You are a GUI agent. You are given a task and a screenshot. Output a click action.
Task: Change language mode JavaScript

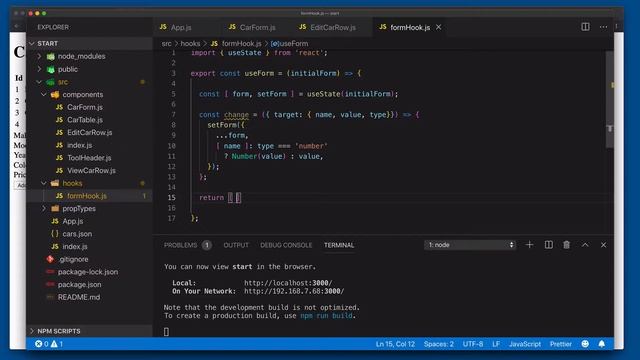(x=524, y=344)
